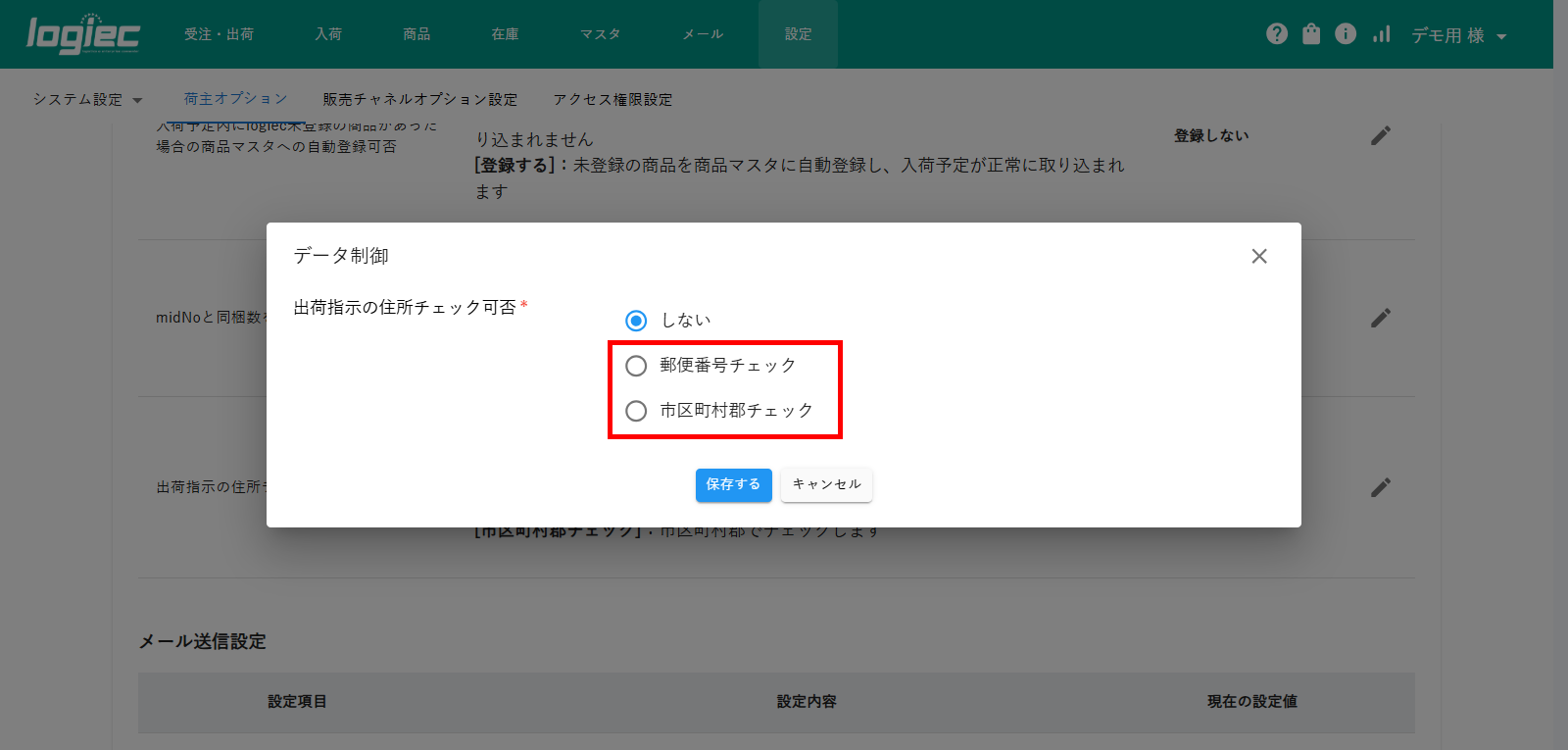Go to アクセス権限設定 tab

point(612,100)
